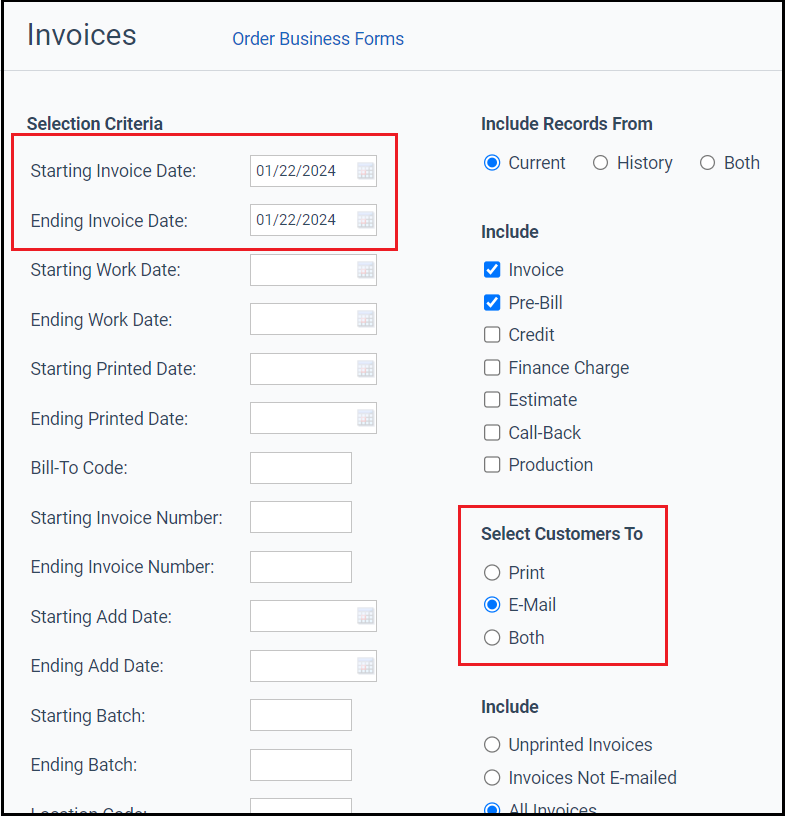This screenshot has width=785, height=816.
Task: Click inside the Bill-To Code field
Action: (x=300, y=467)
